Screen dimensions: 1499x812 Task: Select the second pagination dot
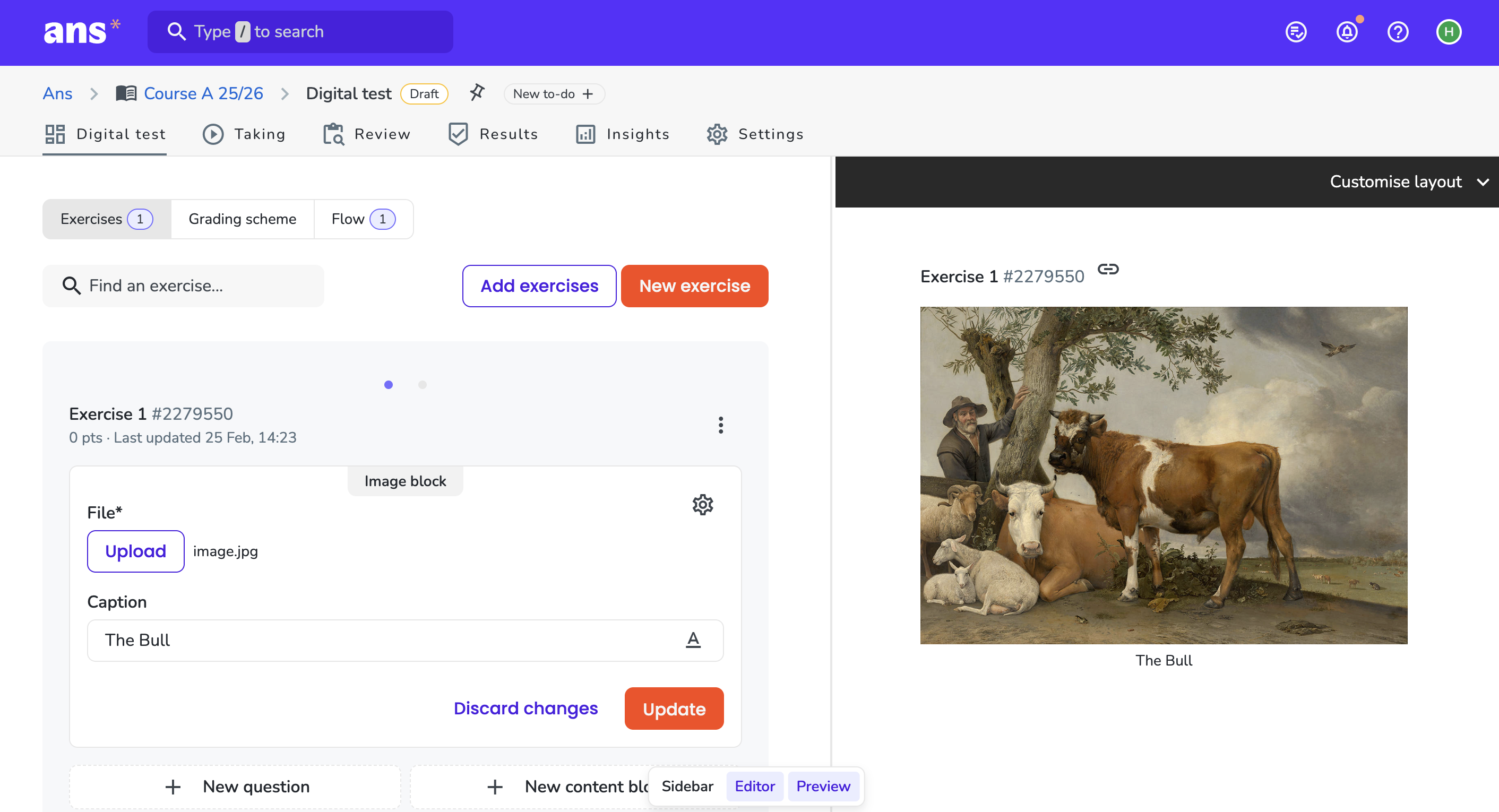(x=423, y=384)
